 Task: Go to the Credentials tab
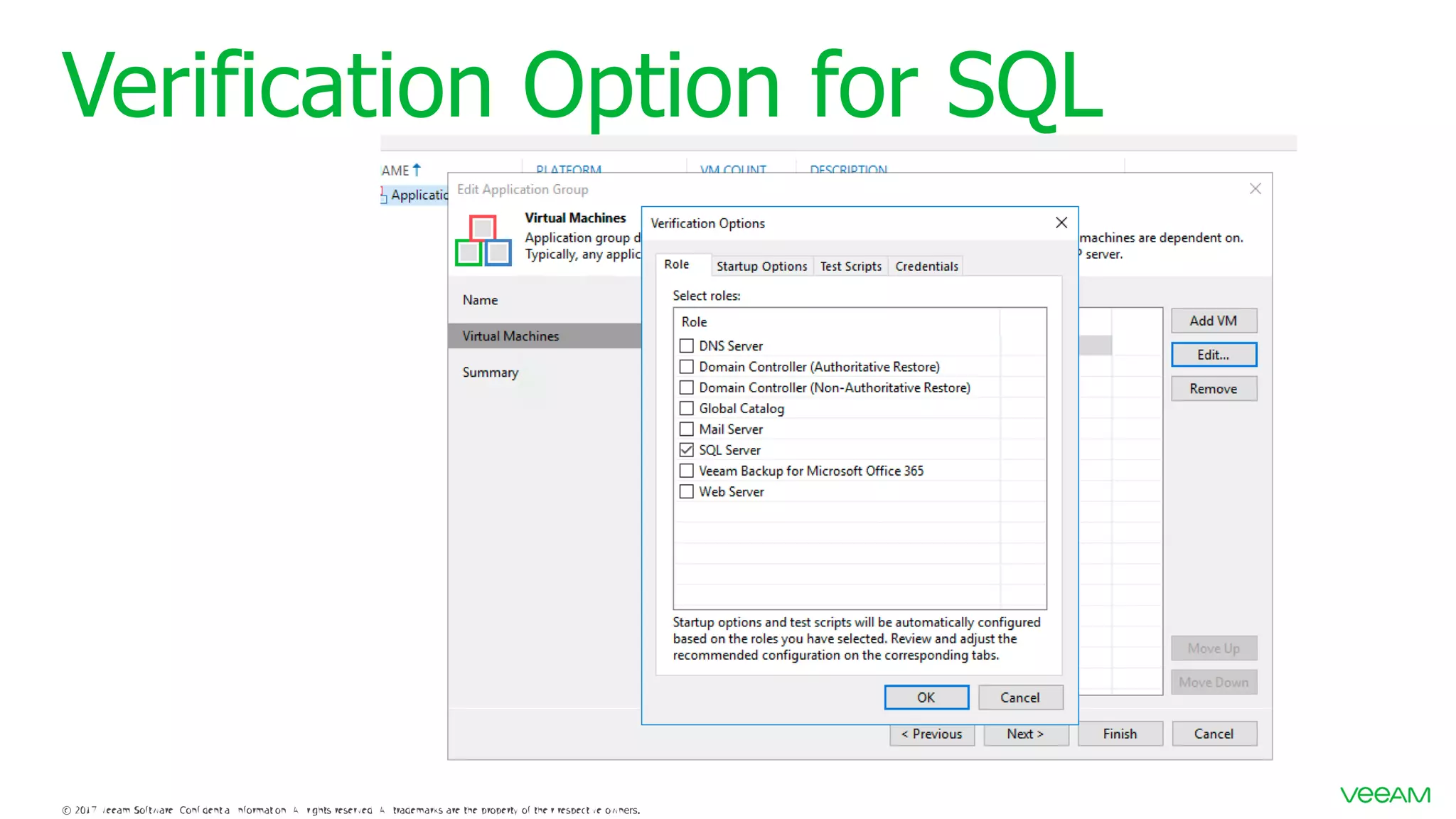click(x=926, y=266)
